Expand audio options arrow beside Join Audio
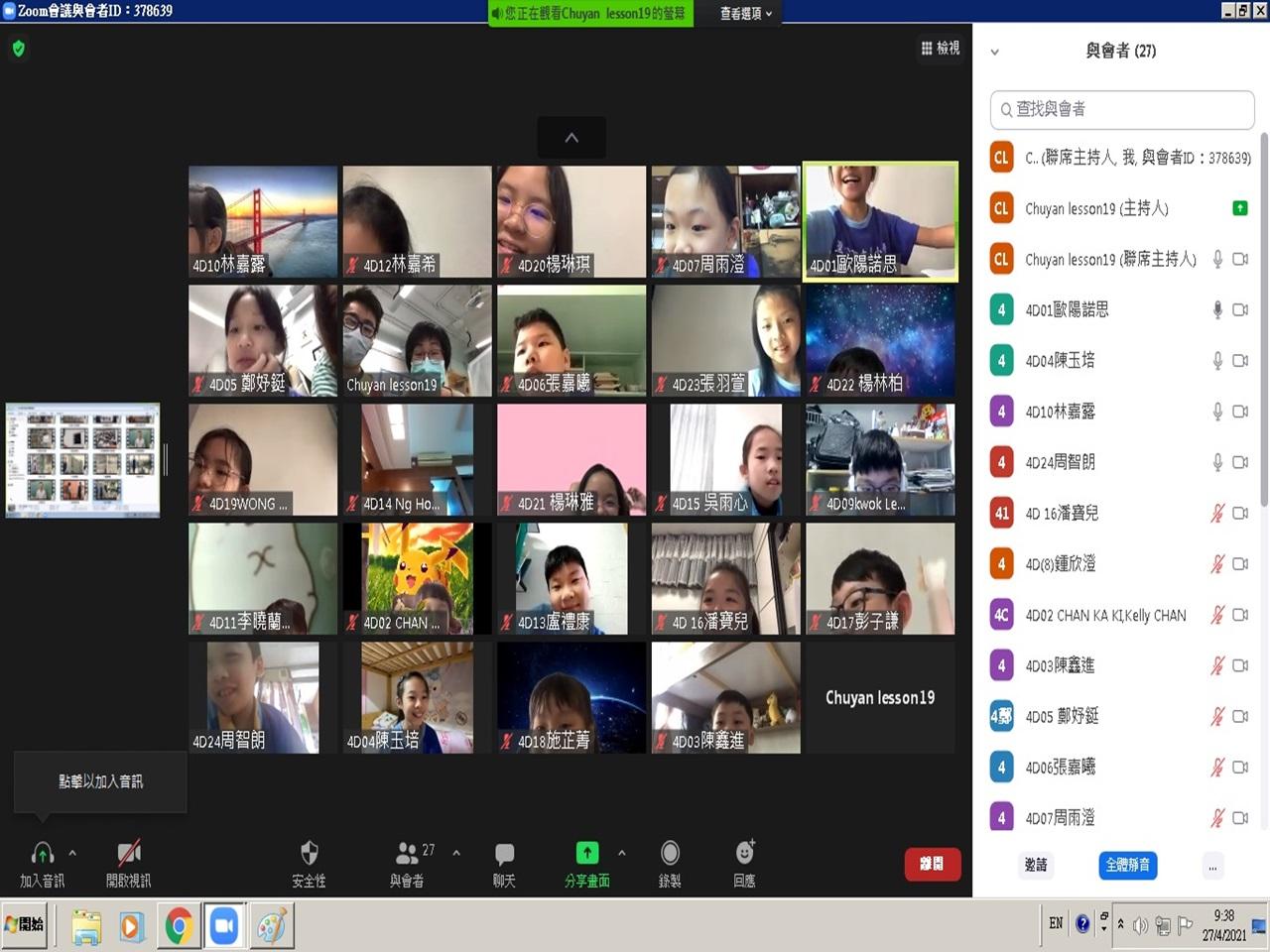 (72, 852)
